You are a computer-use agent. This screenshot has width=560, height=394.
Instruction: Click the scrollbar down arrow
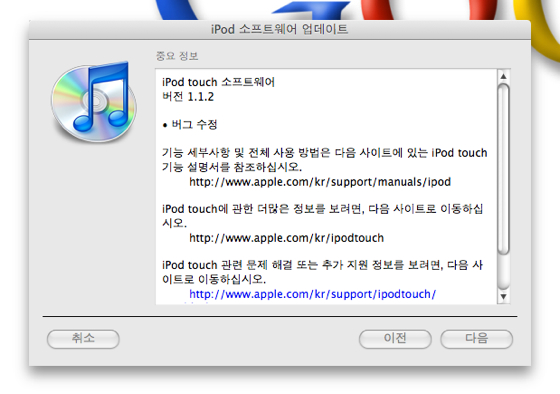click(504, 296)
